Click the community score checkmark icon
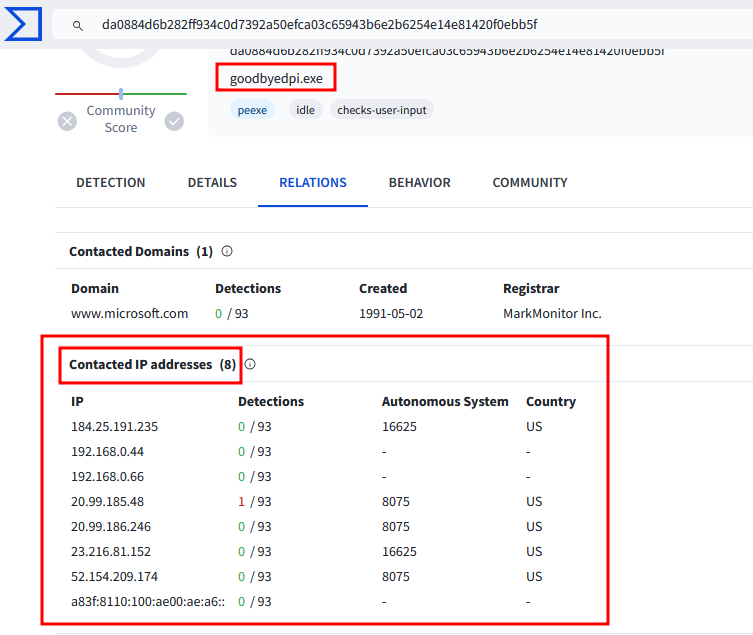Screen dimensions: 753x635 (x=174, y=121)
